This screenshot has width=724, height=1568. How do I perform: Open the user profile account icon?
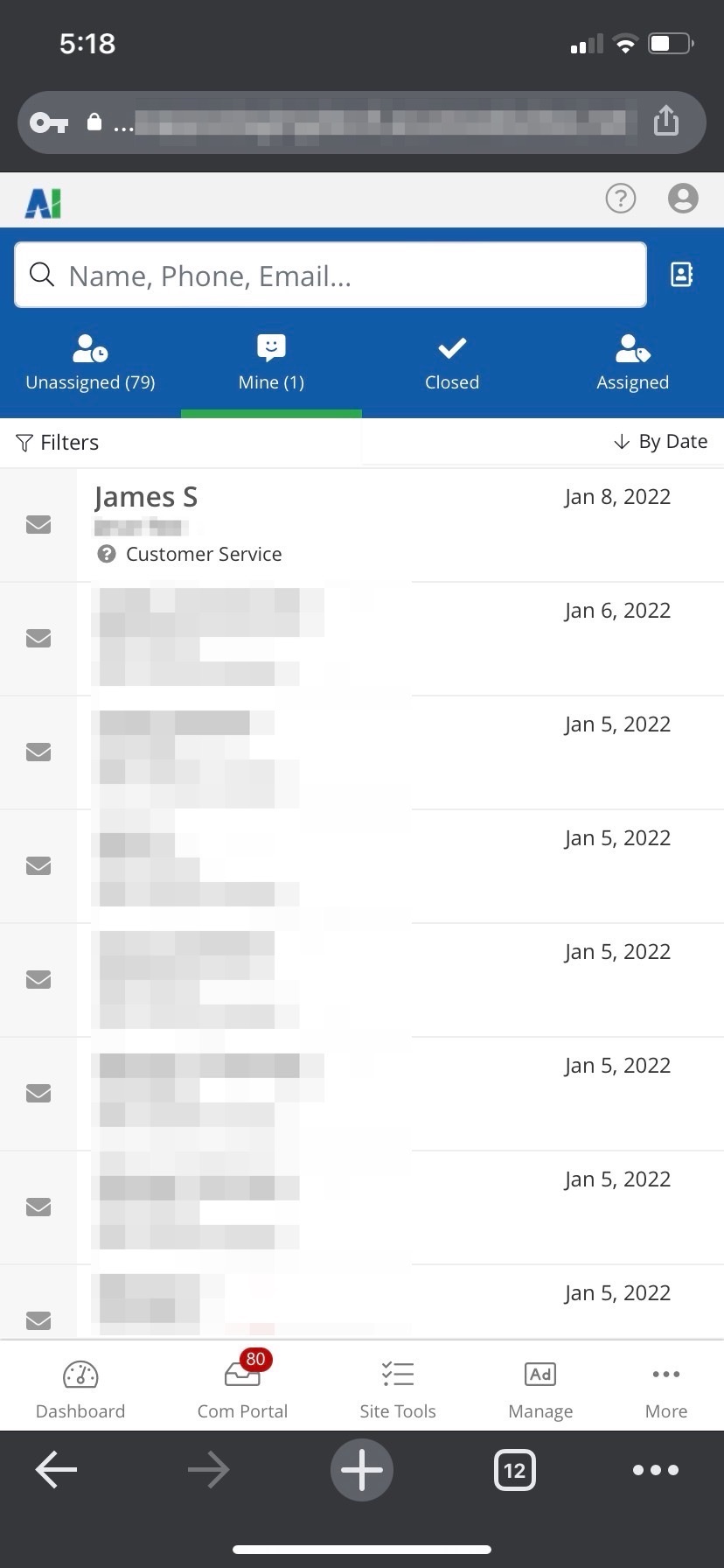point(683,199)
